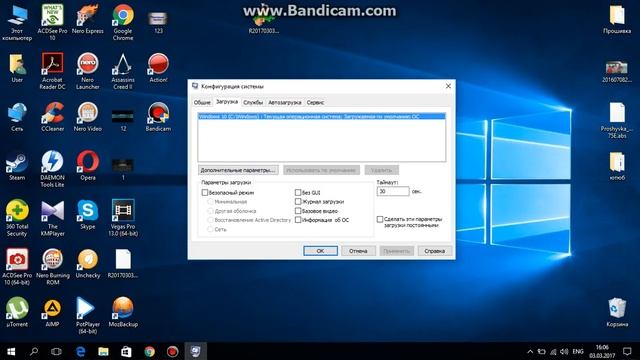640x360 pixels.
Task: Switch to the Службы tab
Action: pos(253,102)
